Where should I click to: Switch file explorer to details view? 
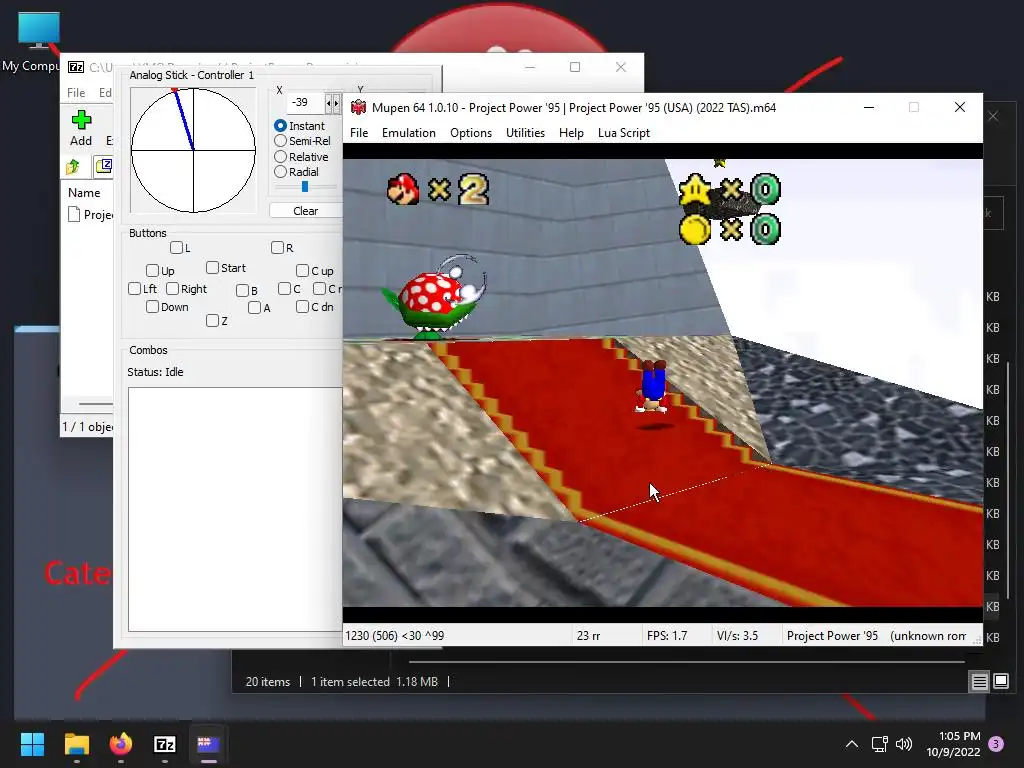click(979, 682)
